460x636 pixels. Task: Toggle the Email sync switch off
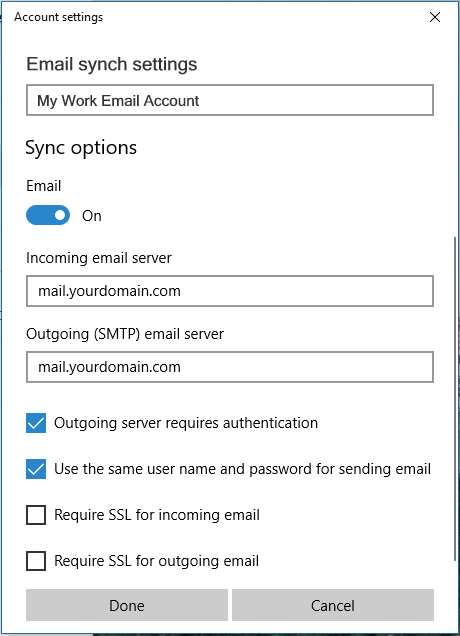point(48,215)
